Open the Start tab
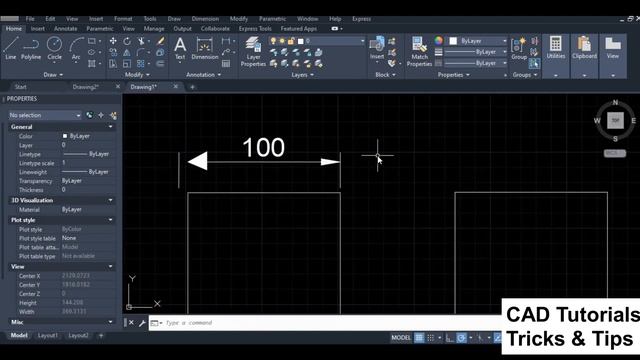 [20, 87]
